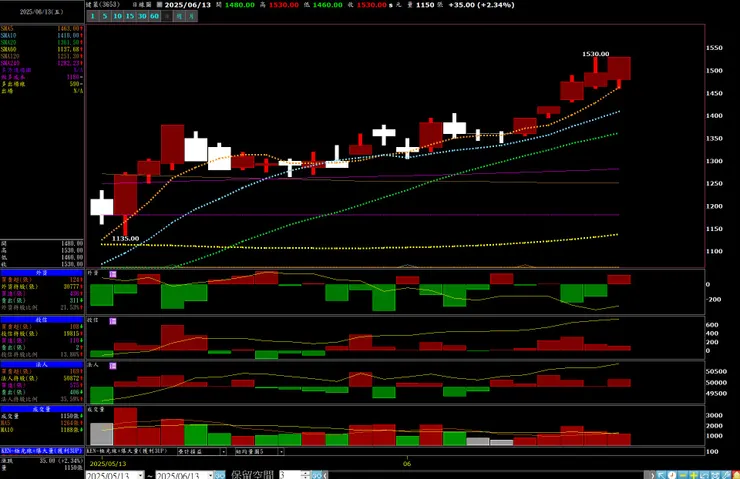Open the start date 2025/05/13 dropdown
740x479 pixels.
[x=141, y=475]
